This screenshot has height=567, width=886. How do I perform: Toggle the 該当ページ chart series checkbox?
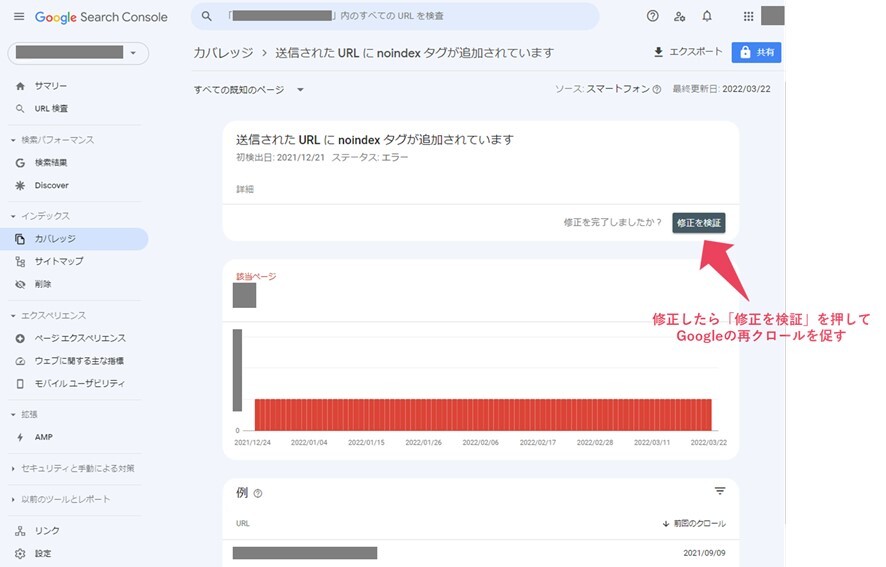coord(244,294)
